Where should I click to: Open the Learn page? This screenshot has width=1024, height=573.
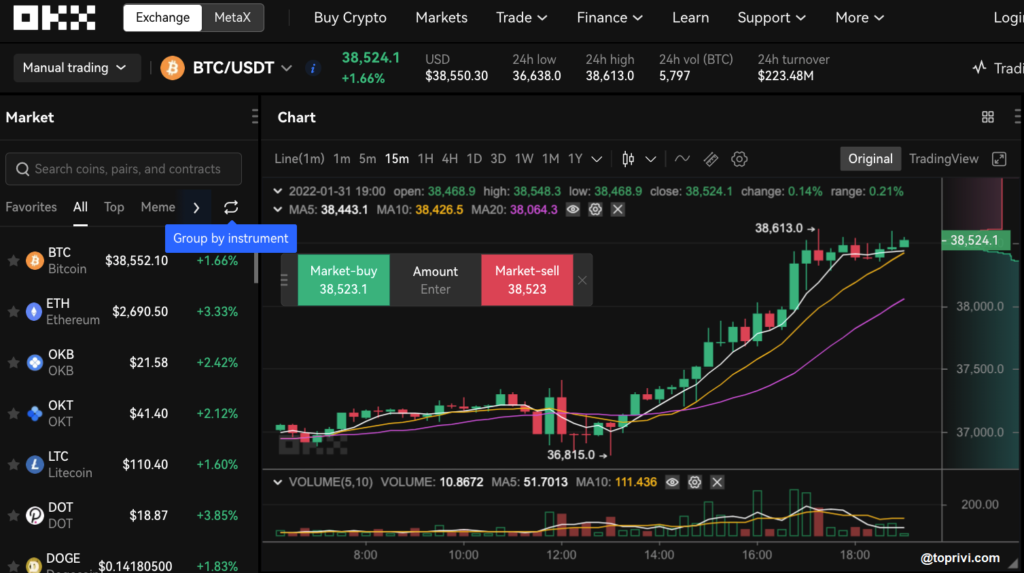[x=690, y=18]
